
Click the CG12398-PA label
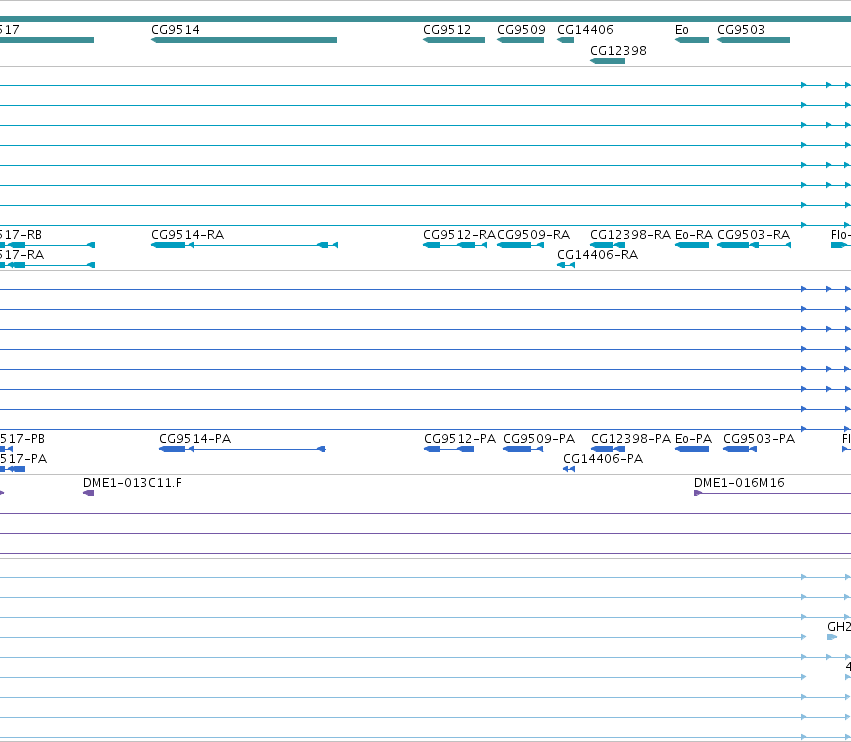[x=631, y=439]
